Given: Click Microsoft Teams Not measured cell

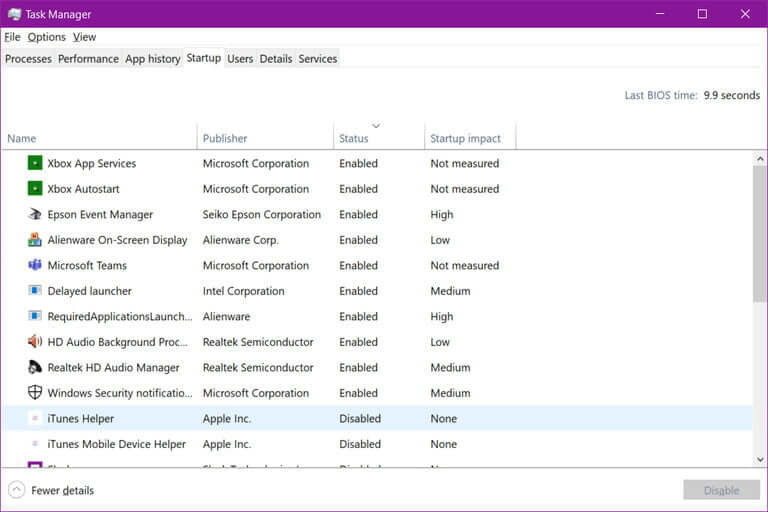Looking at the screenshot, I should [465, 266].
